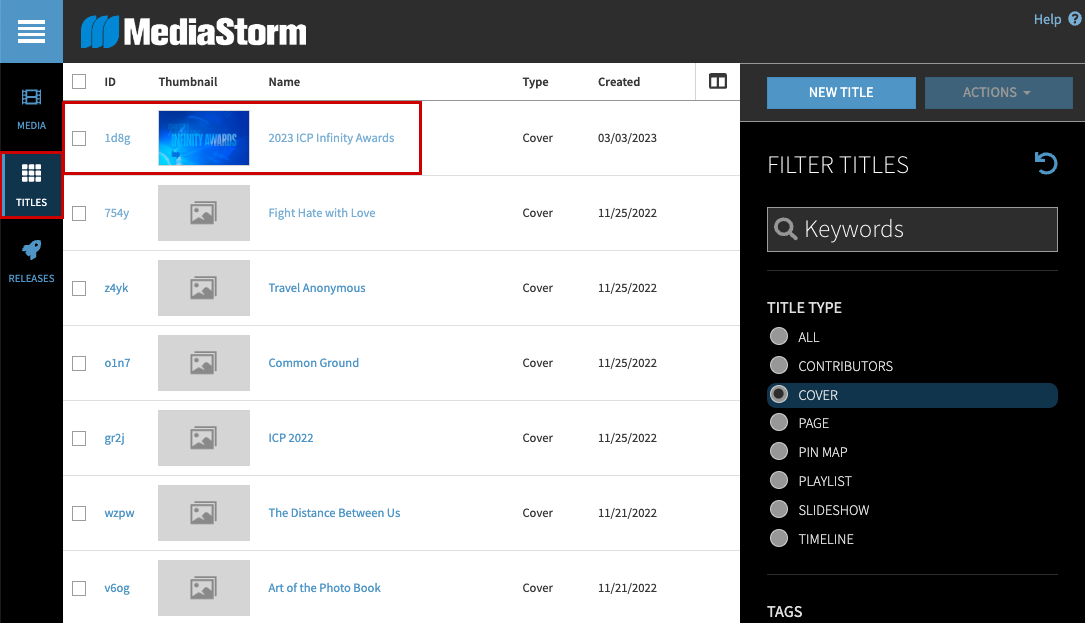
Task: Click the Help question mark icon
Action: tap(1074, 19)
